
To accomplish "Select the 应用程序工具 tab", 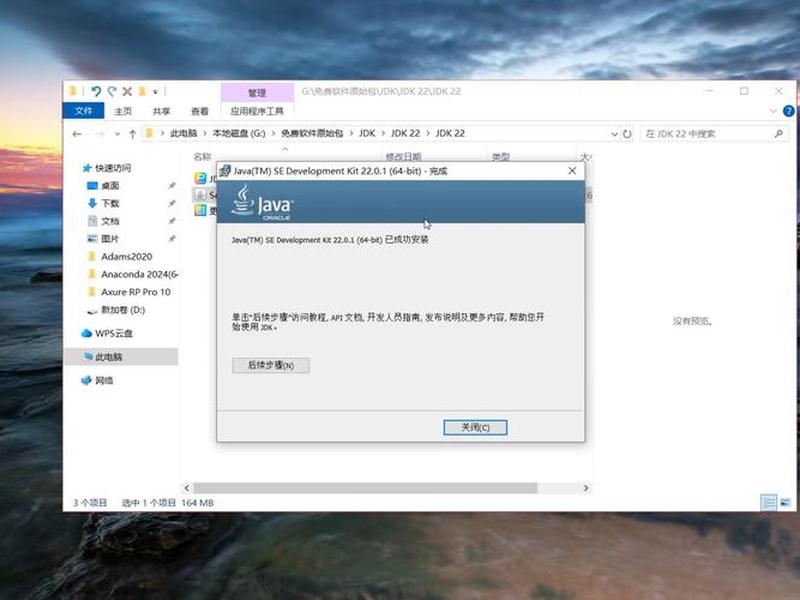I will point(257,111).
